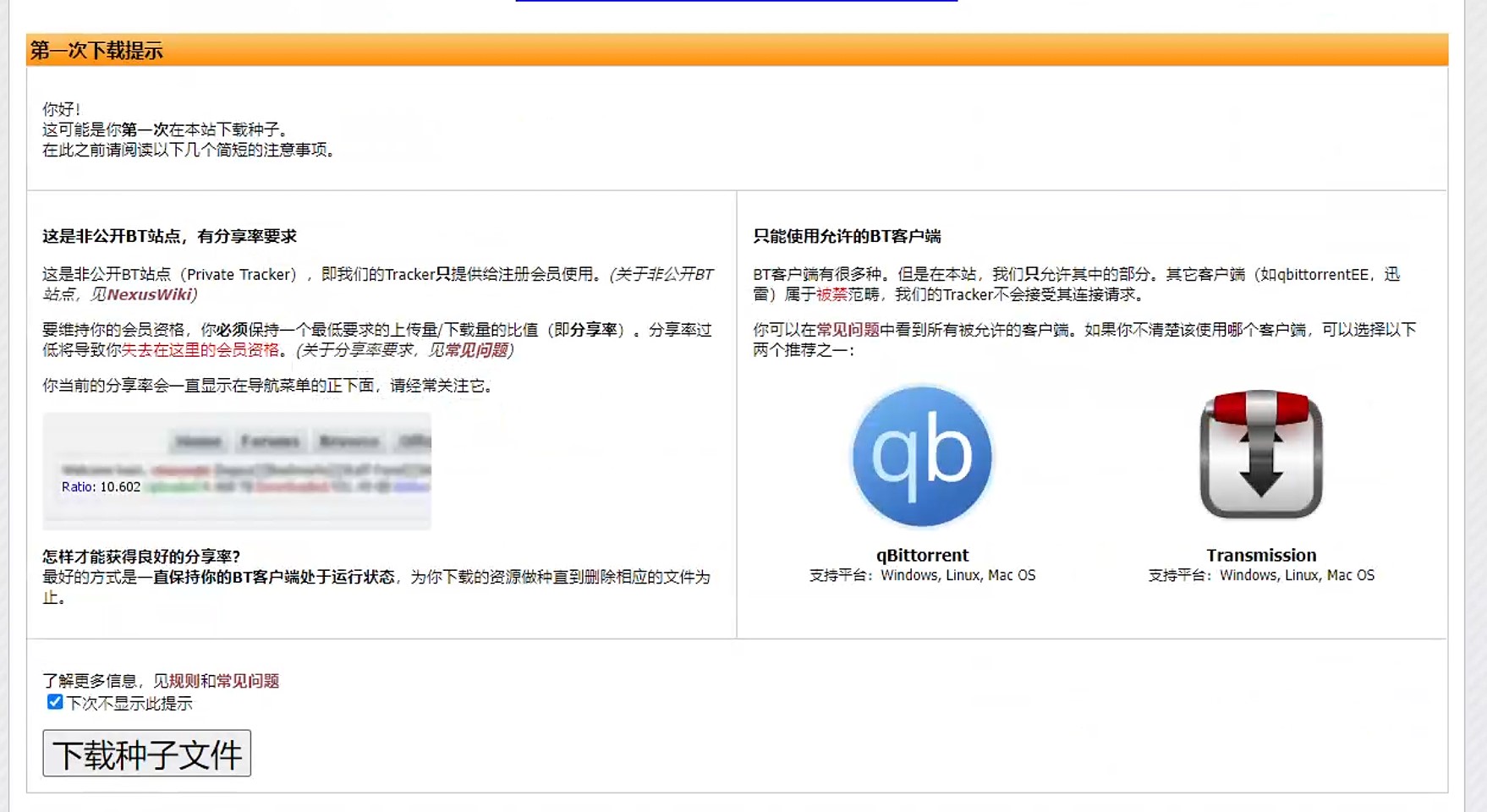Click the blurred Ratio navigation example image
The width and height of the screenshot is (1487, 812).
coord(237,471)
